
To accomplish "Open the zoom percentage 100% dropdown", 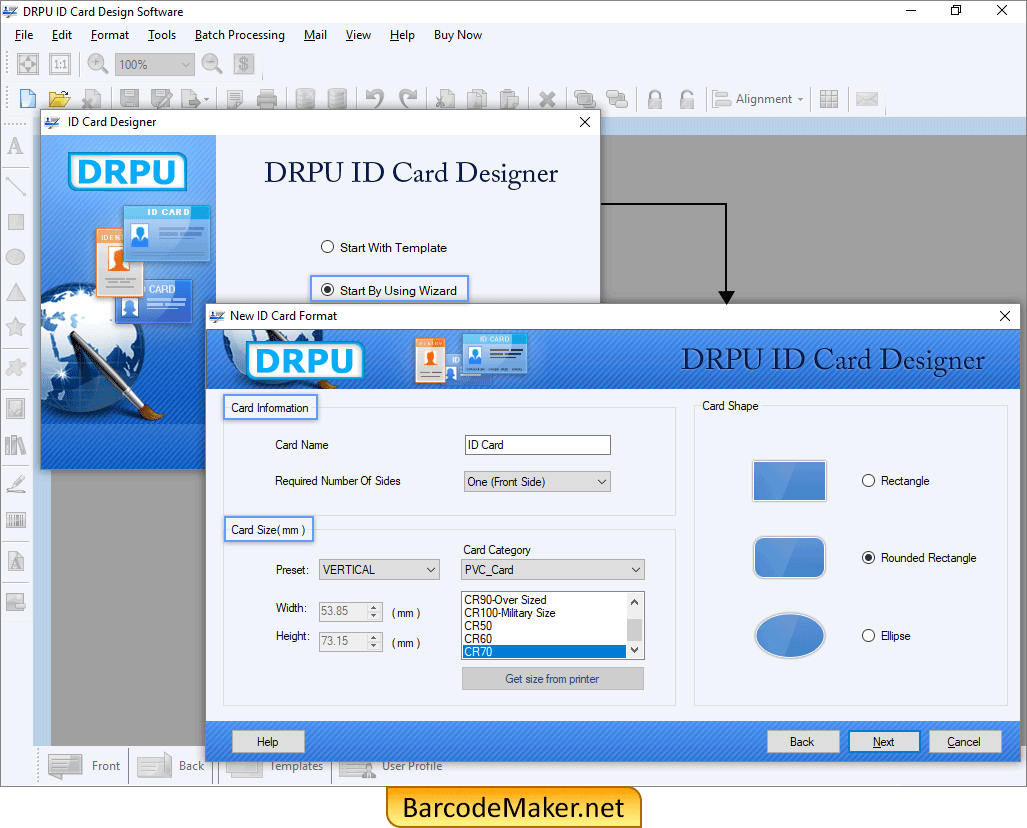I will 155,64.
